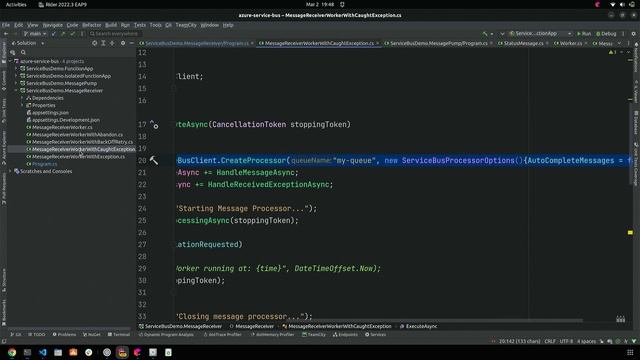Open the Edit menu
This screenshot has width=640, height=360.
(x=19, y=25)
